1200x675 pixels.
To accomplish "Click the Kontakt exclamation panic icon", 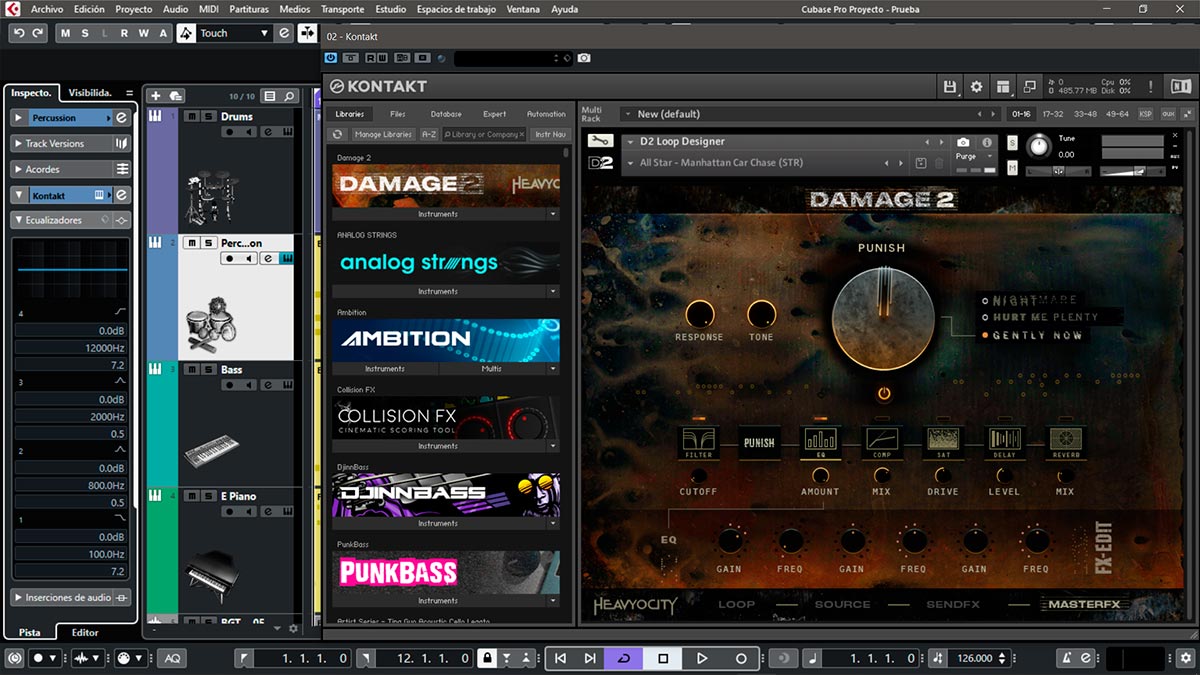I will 1151,87.
